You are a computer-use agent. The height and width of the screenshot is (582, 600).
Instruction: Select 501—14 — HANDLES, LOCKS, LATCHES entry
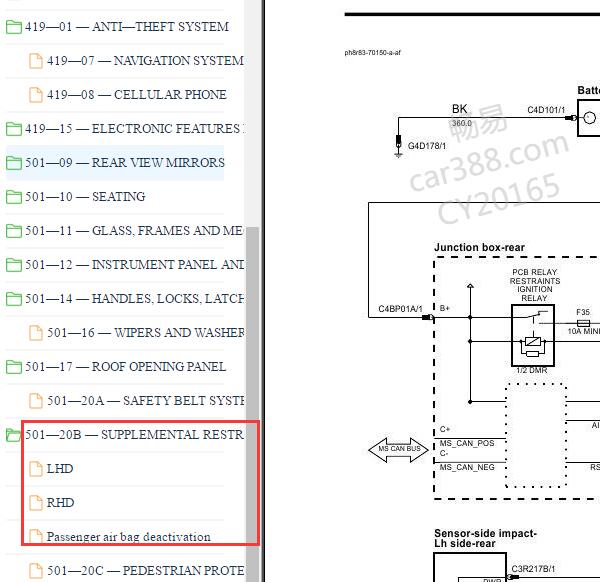click(x=134, y=299)
